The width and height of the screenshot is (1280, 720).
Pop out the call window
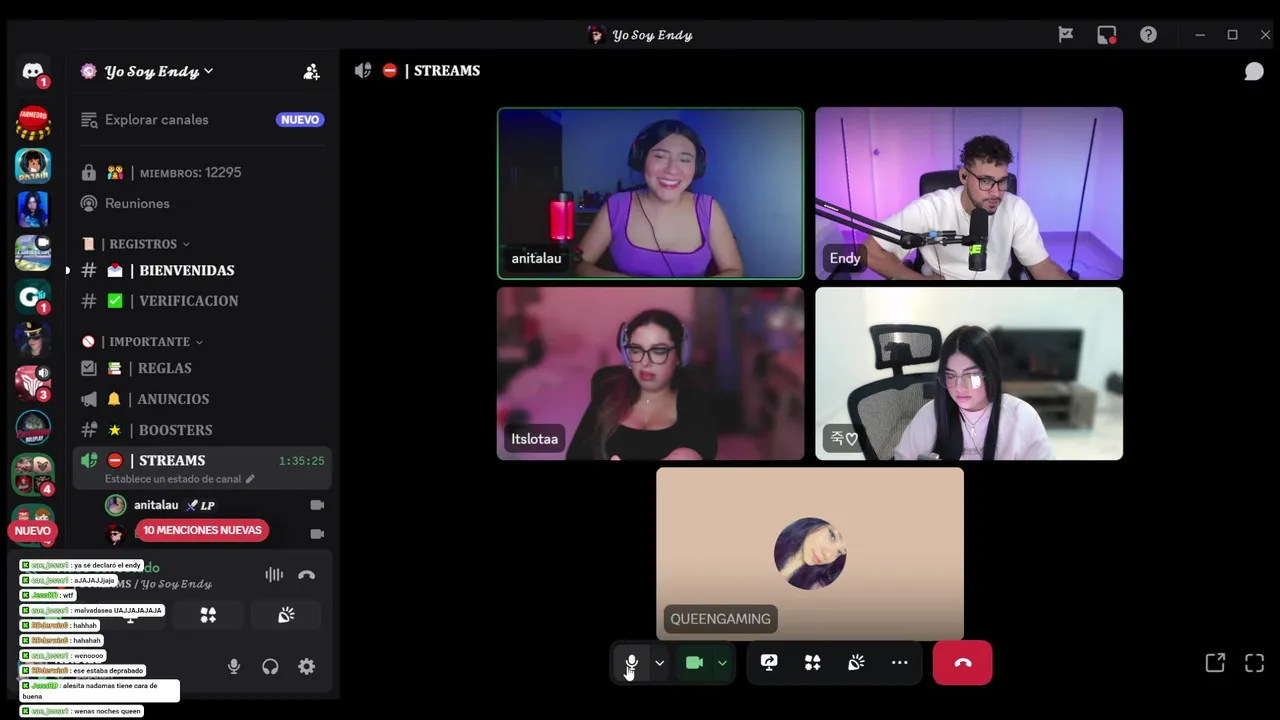point(1215,663)
